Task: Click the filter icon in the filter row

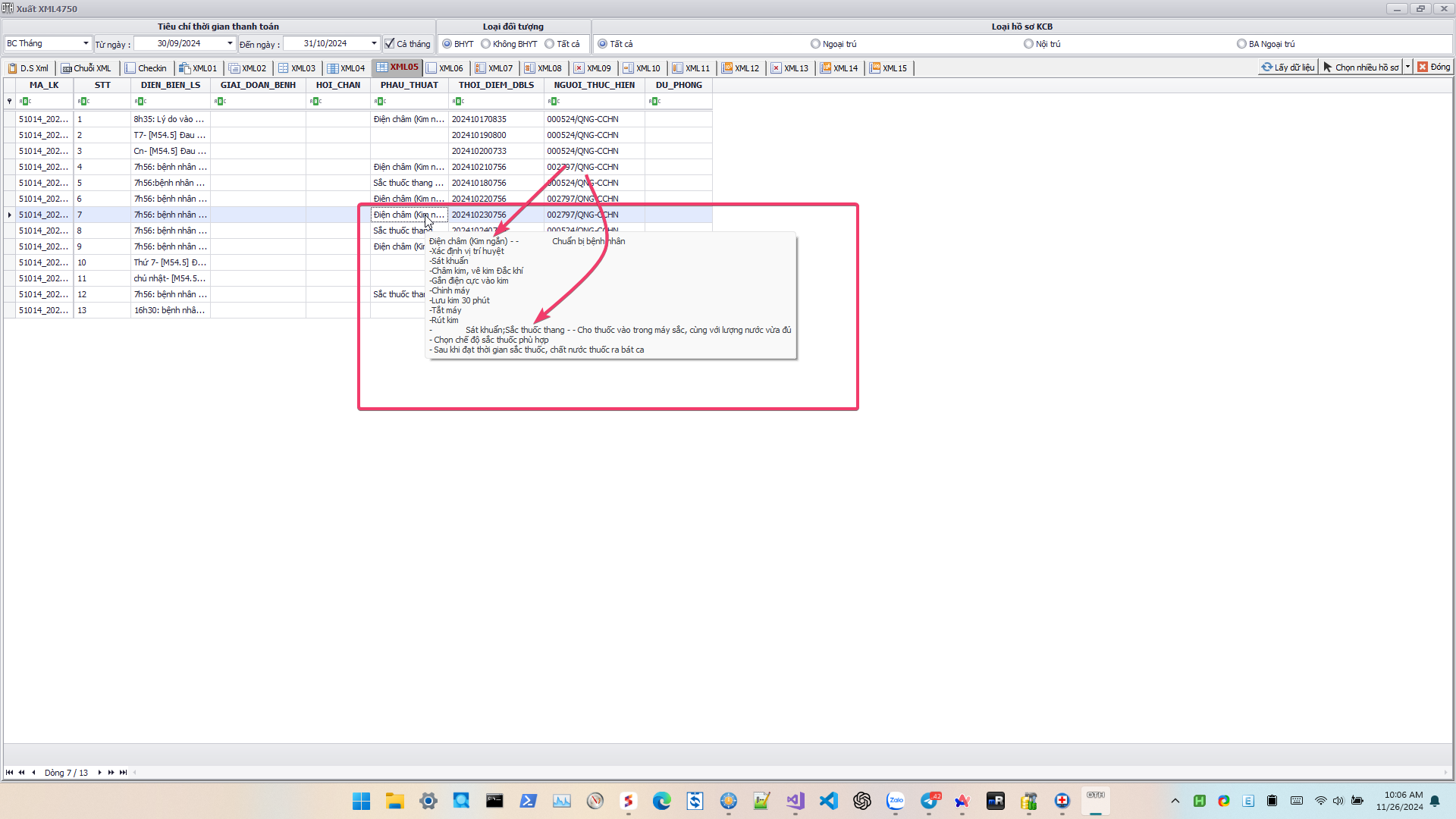Action: click(x=9, y=101)
